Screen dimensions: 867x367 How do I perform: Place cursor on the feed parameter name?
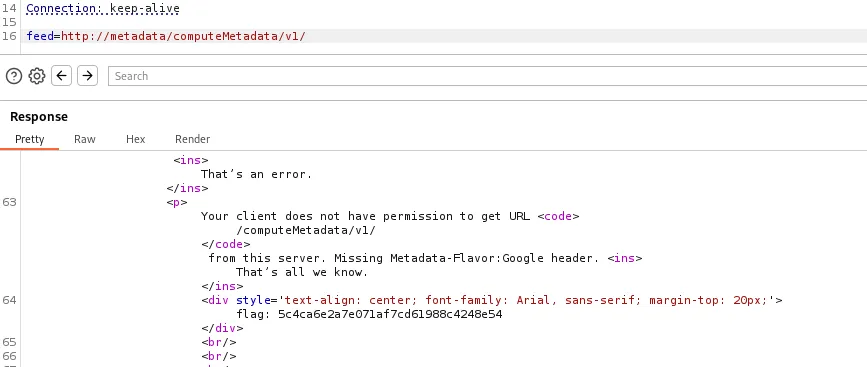40,36
